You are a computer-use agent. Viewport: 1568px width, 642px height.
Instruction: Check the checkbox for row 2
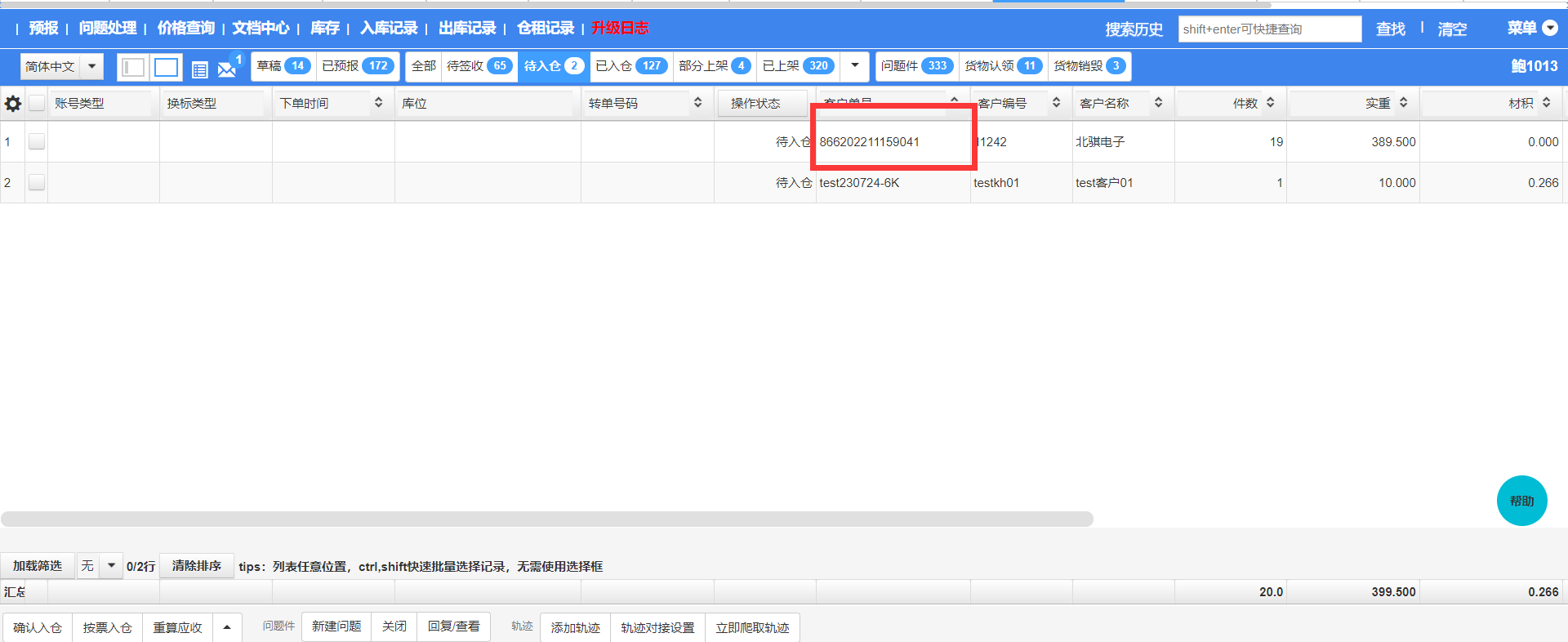click(37, 182)
